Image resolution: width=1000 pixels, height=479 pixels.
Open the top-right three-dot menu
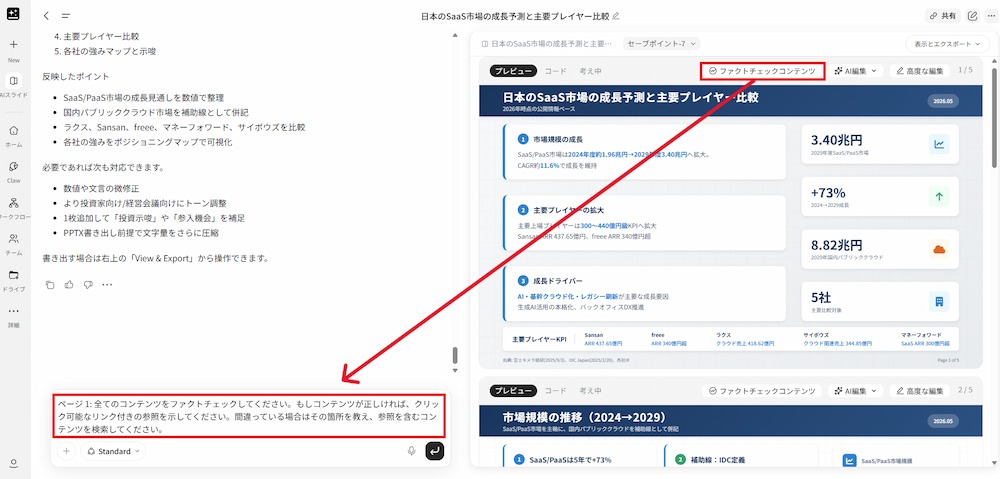990,16
